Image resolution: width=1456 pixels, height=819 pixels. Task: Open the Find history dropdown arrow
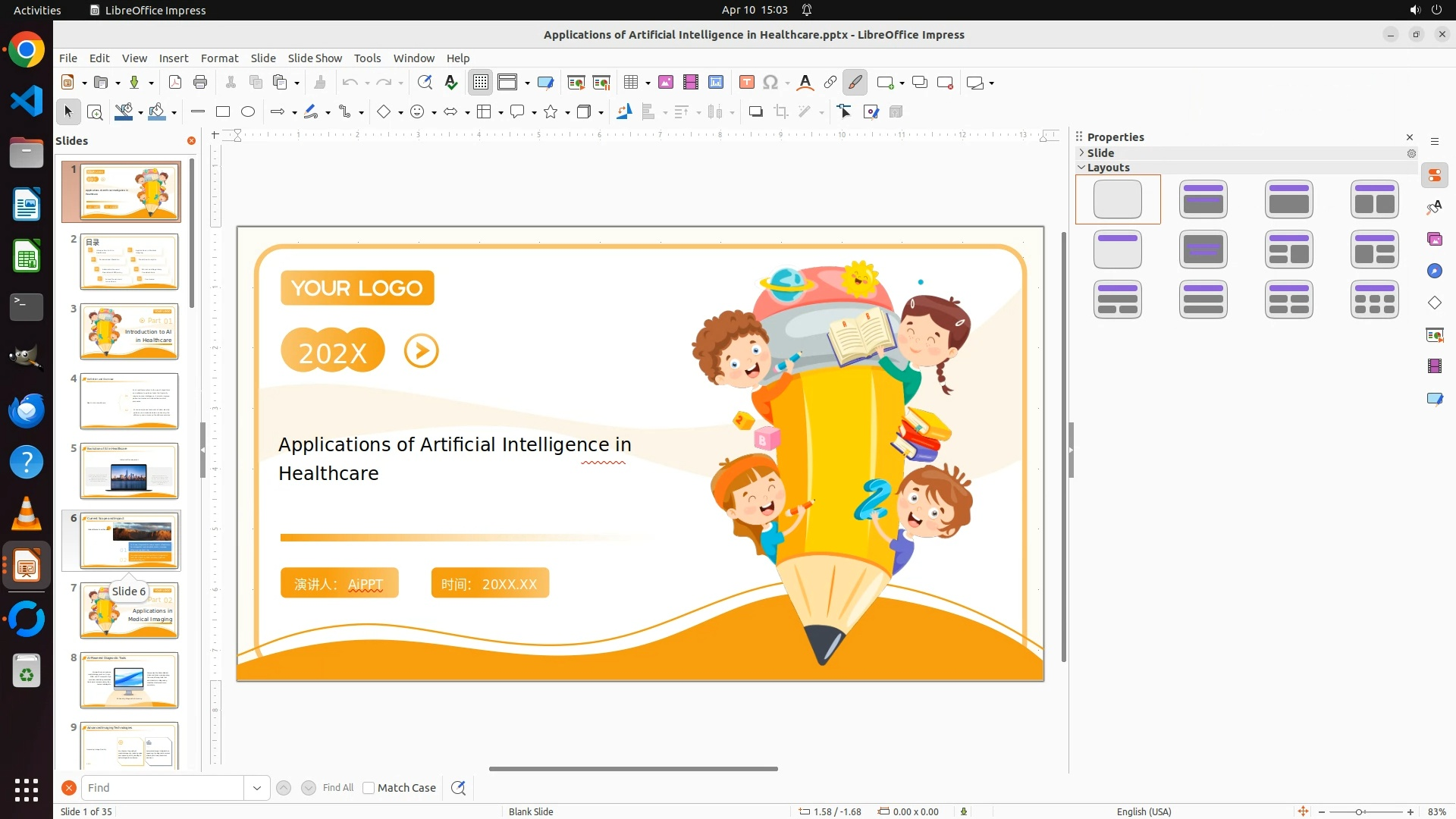coord(257,788)
